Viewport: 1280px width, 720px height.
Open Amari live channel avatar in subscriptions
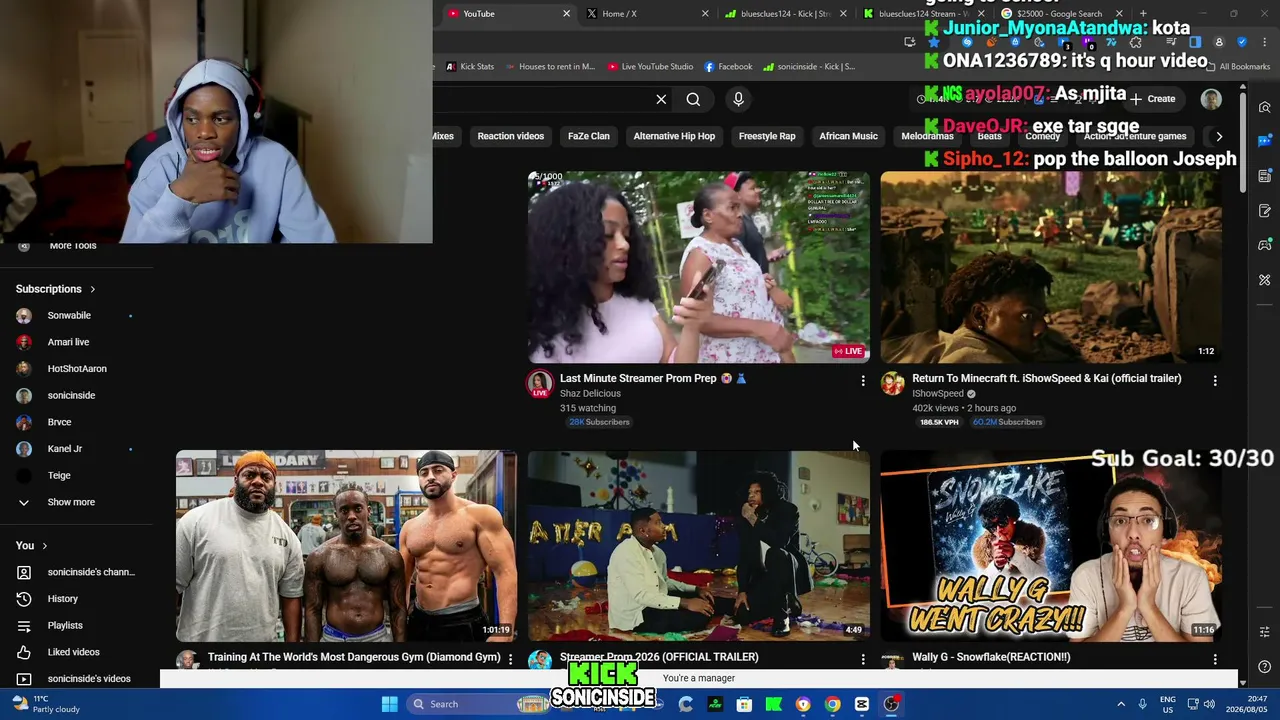tap(24, 342)
